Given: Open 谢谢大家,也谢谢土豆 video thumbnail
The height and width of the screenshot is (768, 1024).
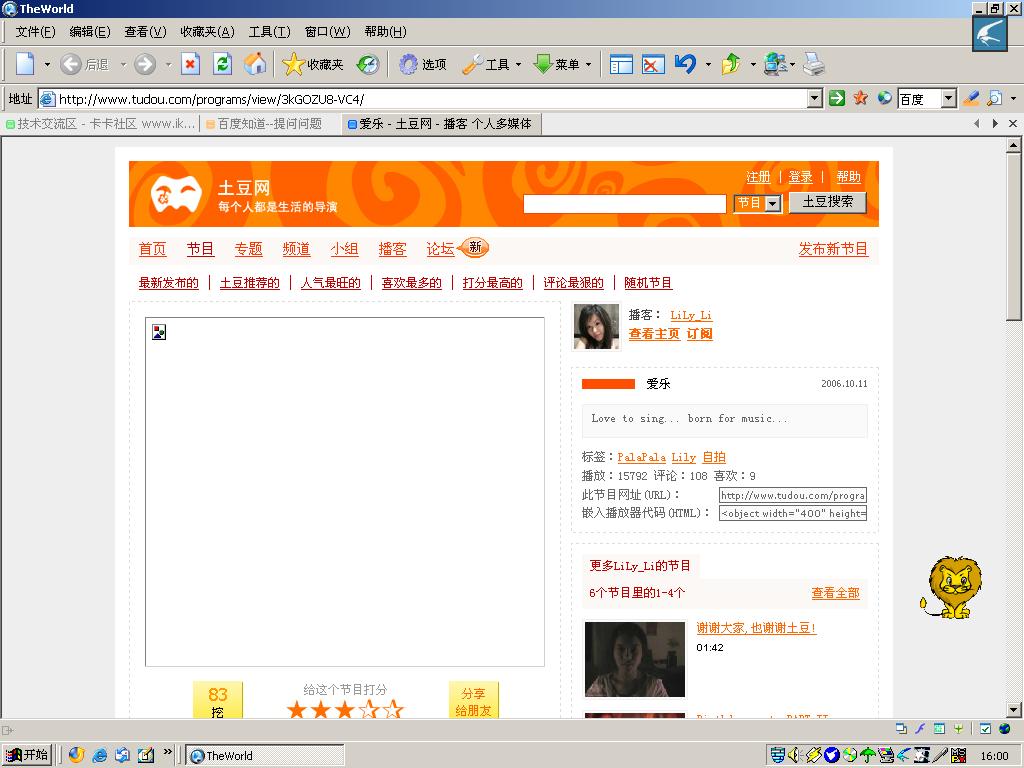Looking at the screenshot, I should 635,659.
